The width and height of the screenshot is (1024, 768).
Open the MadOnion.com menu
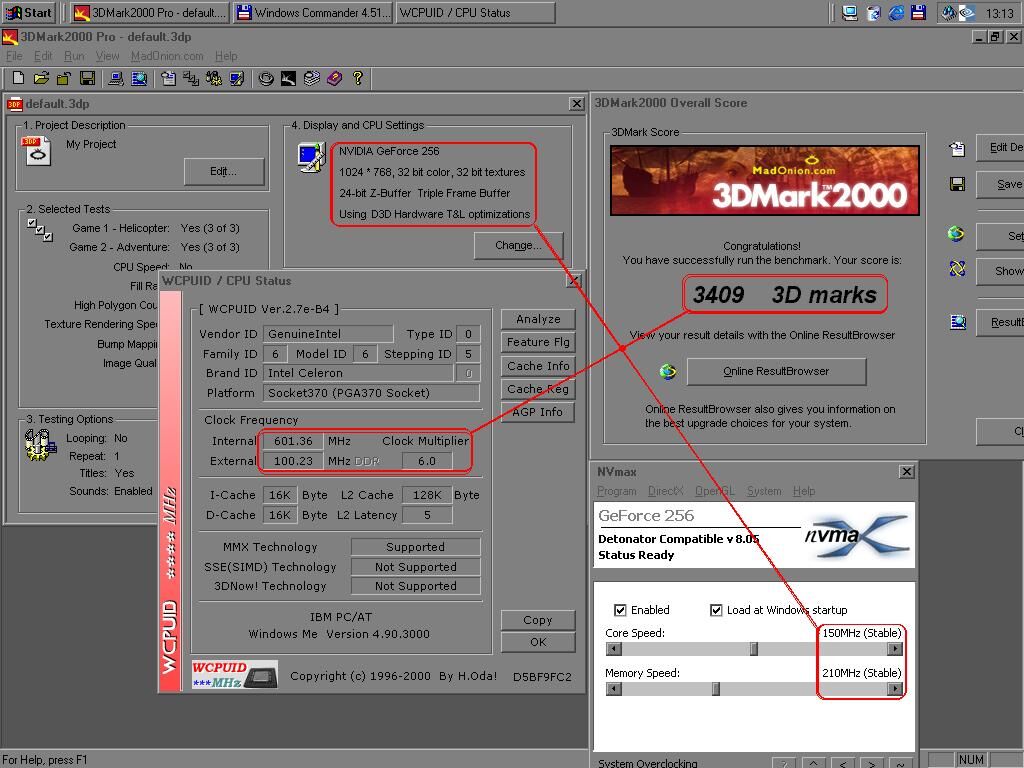click(x=167, y=56)
